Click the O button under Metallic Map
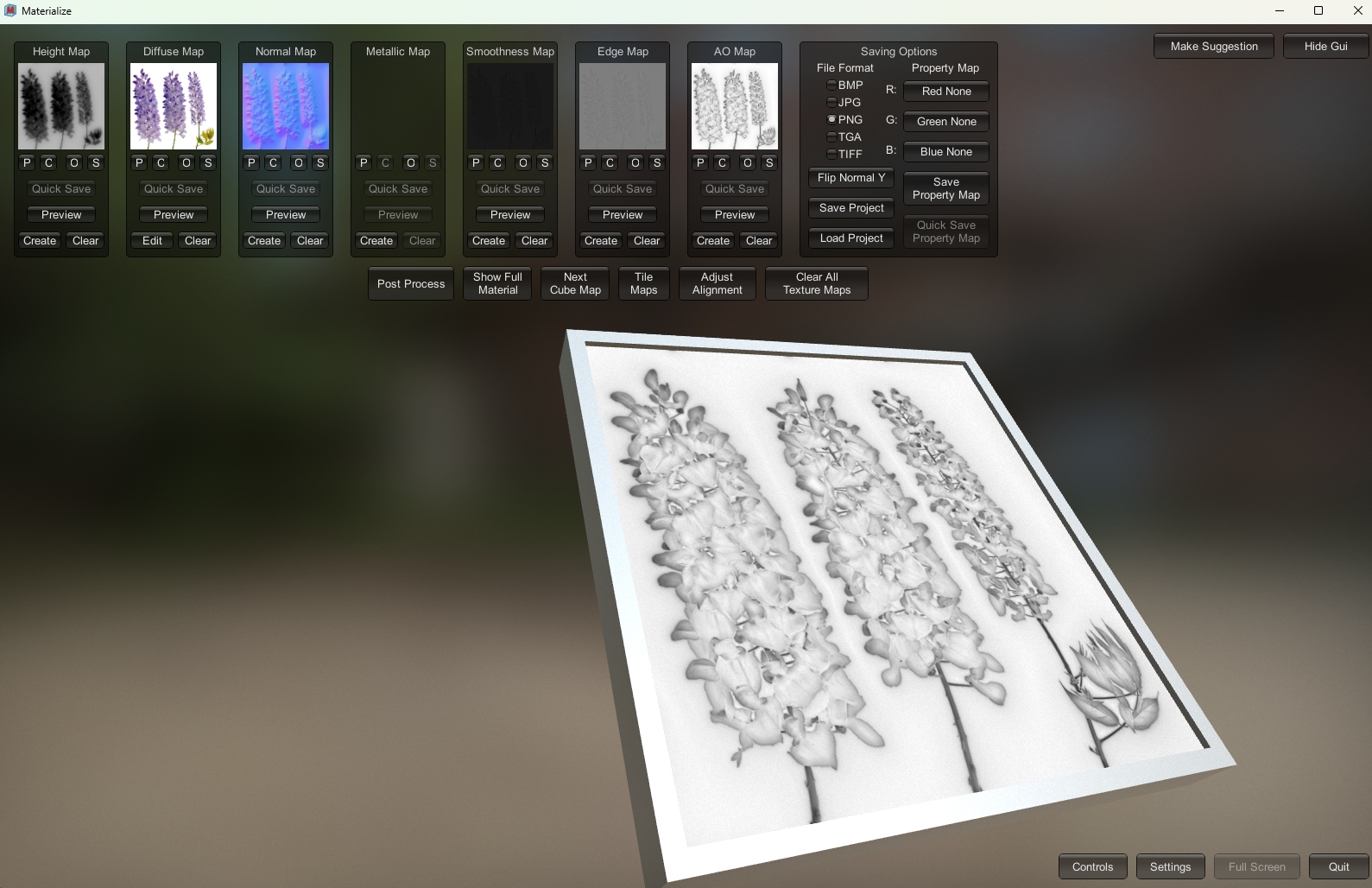The image size is (1372, 888). (411, 162)
